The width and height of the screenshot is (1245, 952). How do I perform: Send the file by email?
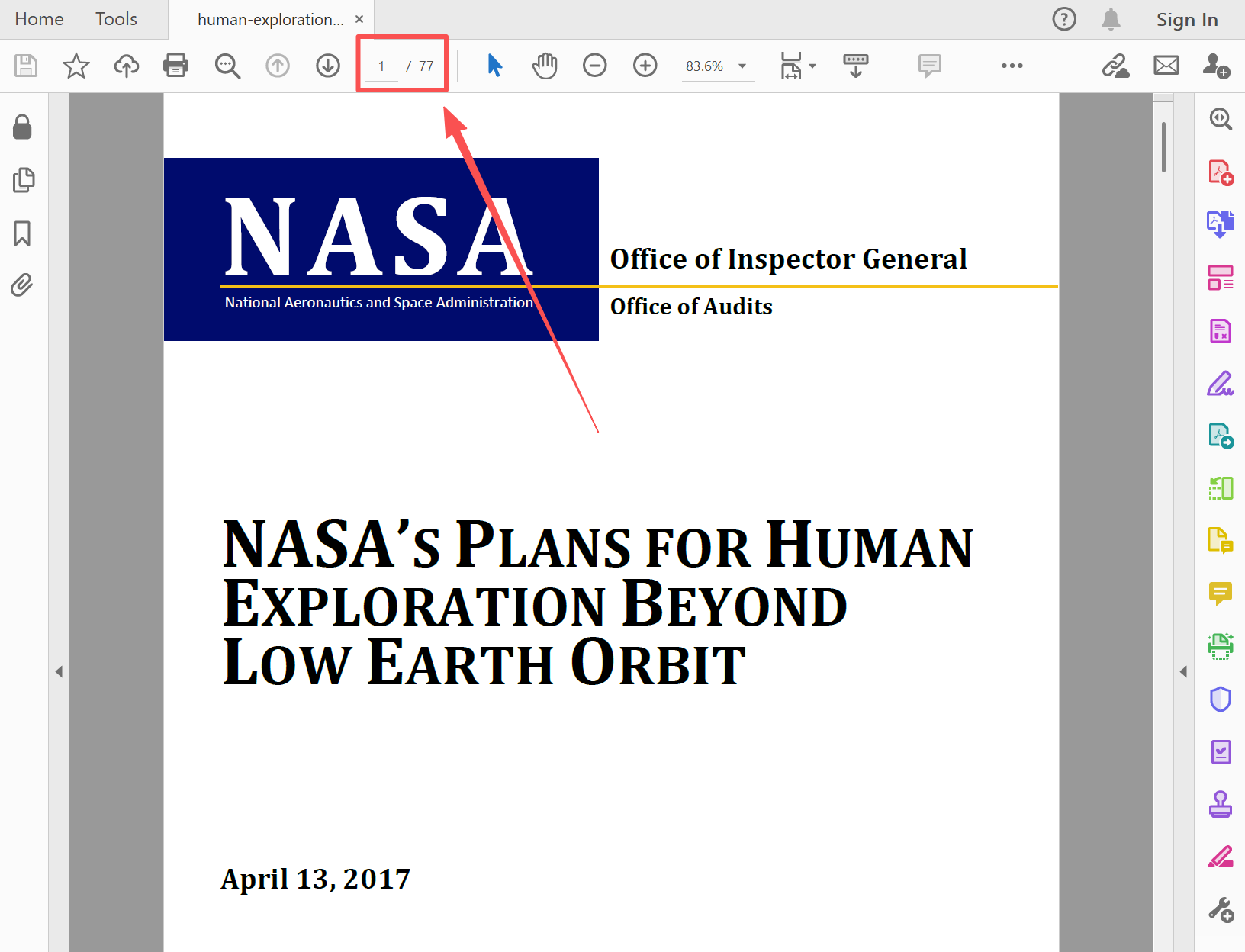(x=1166, y=66)
